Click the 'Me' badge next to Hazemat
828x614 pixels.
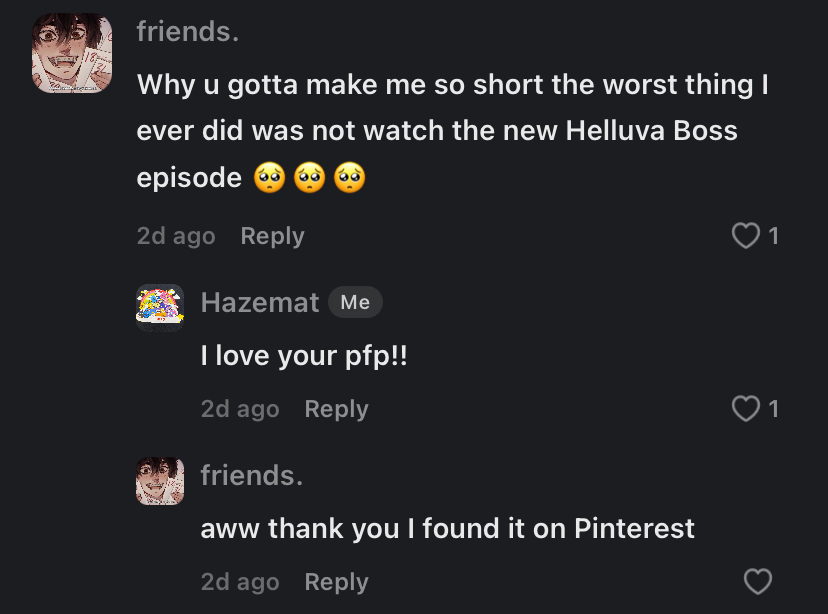[x=355, y=302]
